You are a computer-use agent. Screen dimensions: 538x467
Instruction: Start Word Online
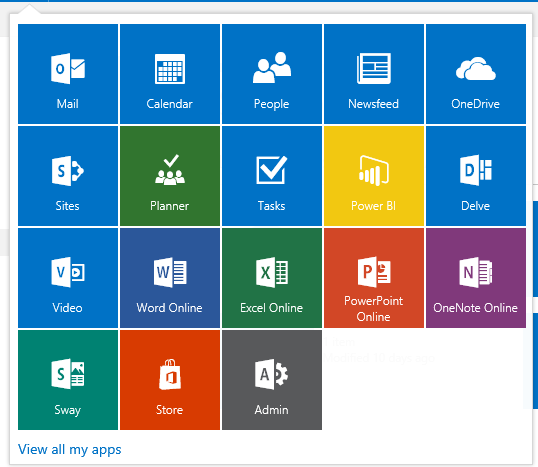(x=170, y=278)
